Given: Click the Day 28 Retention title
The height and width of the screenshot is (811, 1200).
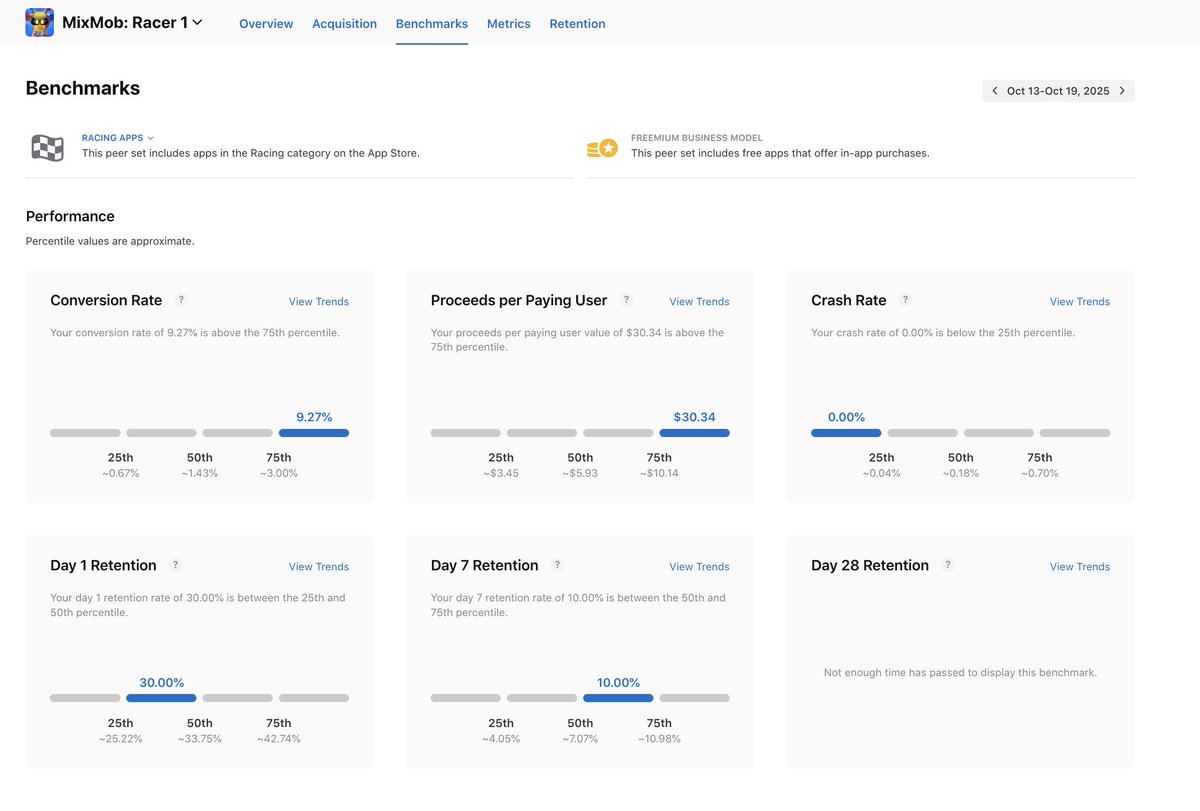Looking at the screenshot, I should click(870, 565).
